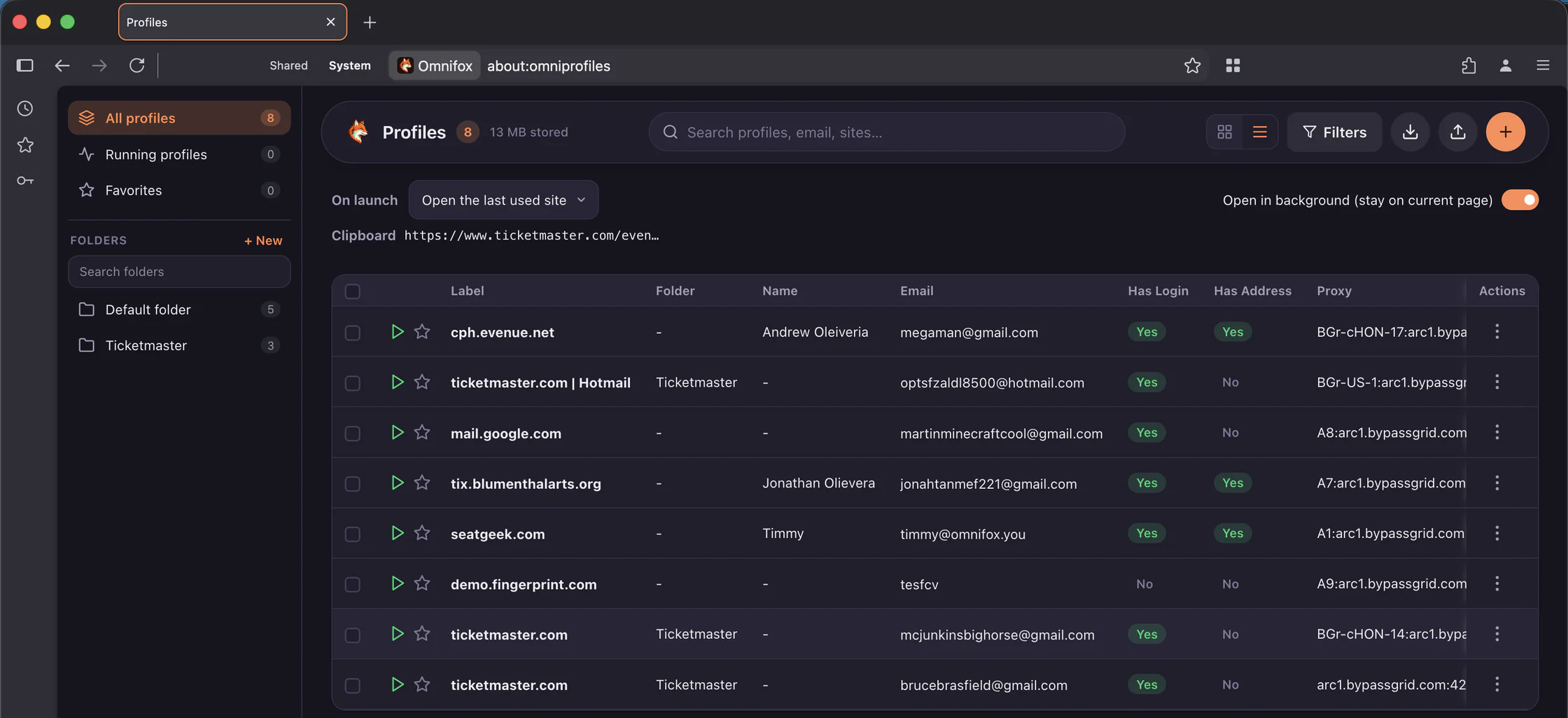Screen dimensions: 1568x718
Task: Check the seatgeek.com row checkbox
Action: coord(352,534)
